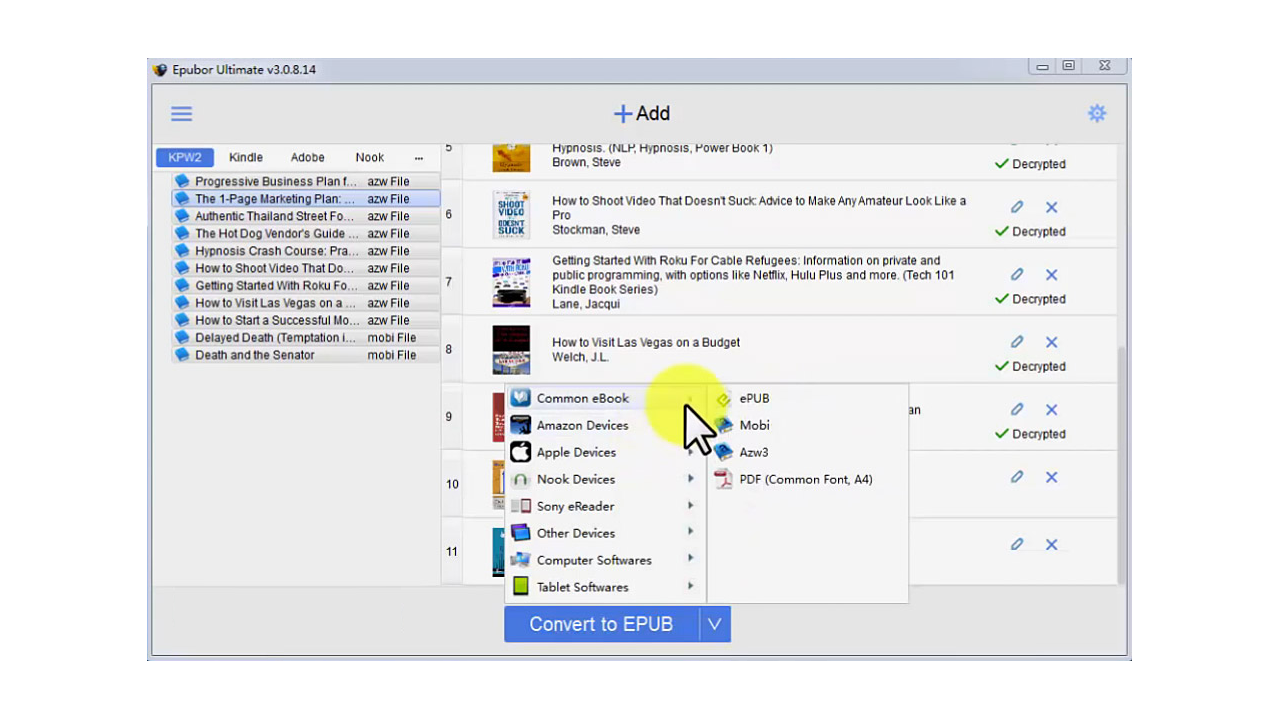Image resolution: width=1280 pixels, height=720 pixels.
Task: Select Death and the Senator mobi file
Action: (306, 355)
